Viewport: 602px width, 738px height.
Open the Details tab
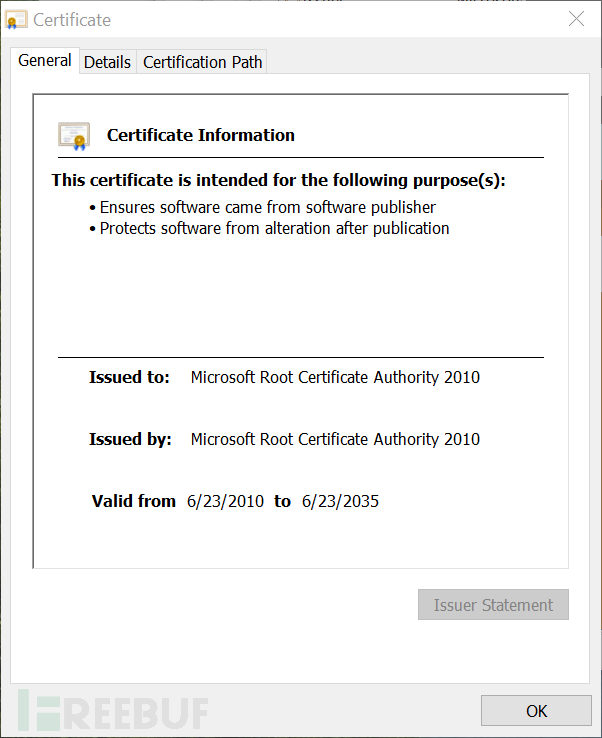(x=107, y=62)
